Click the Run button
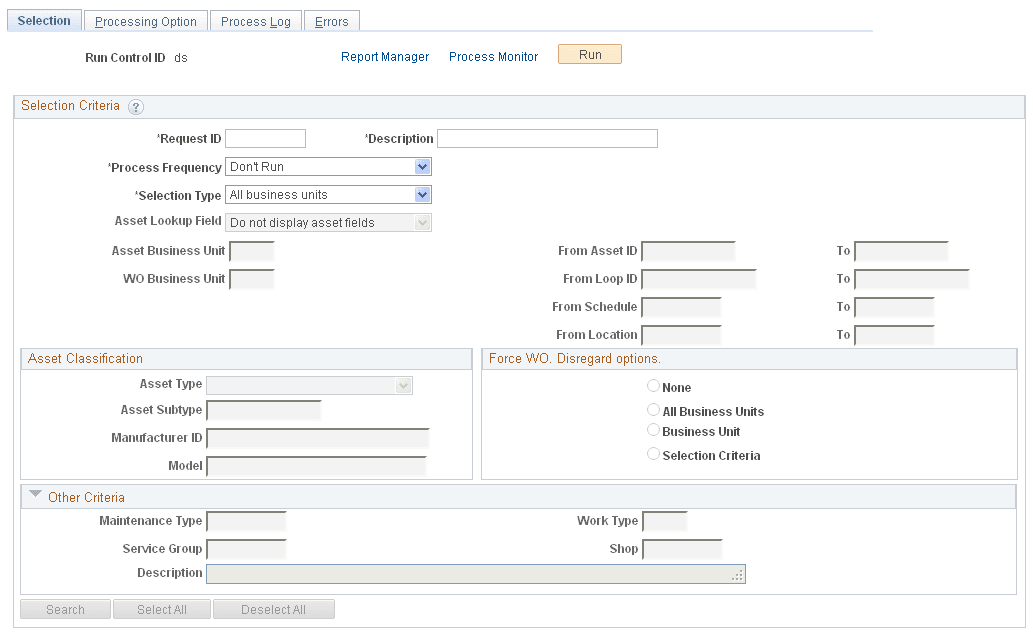 coord(589,54)
